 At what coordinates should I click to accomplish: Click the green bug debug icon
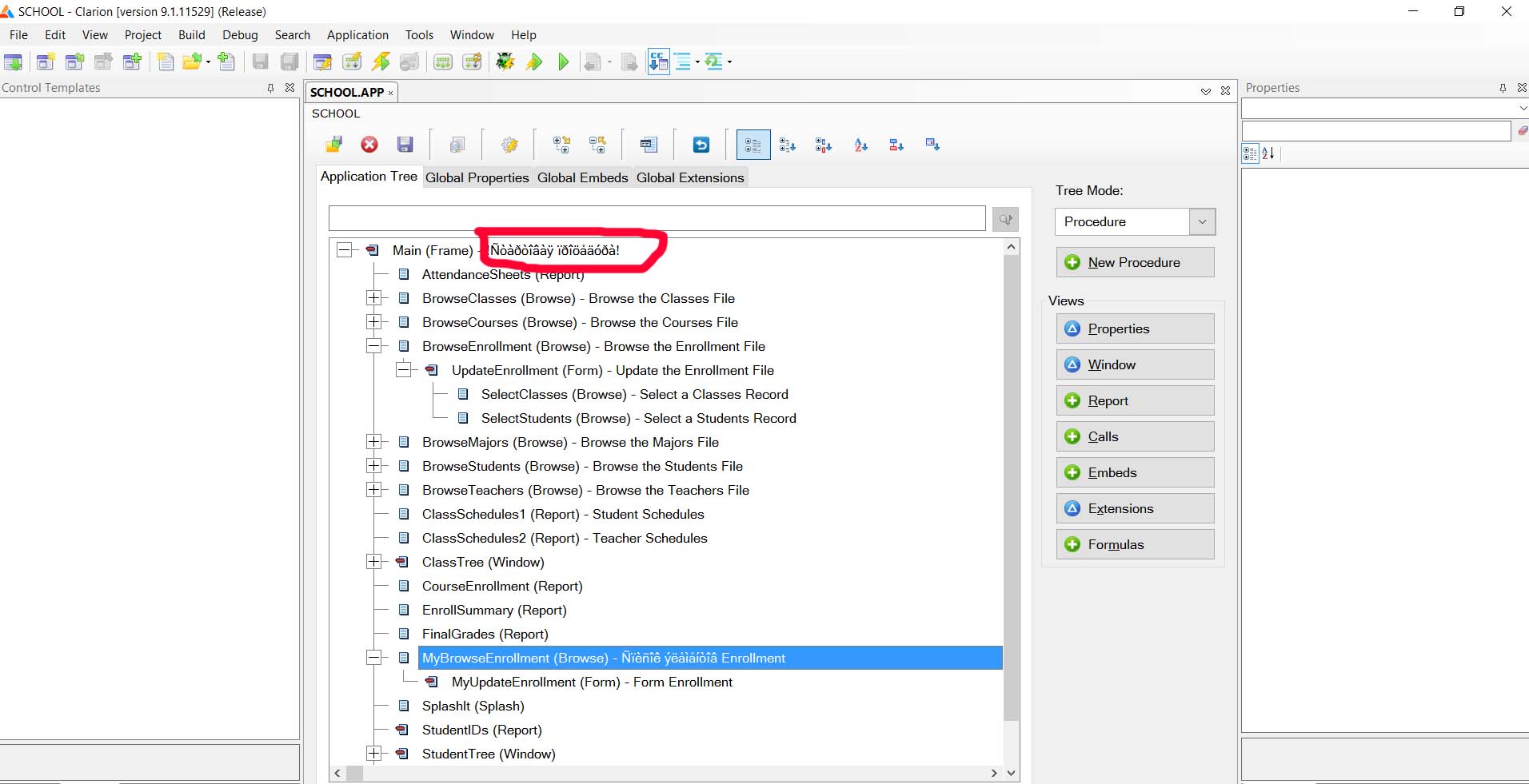click(505, 62)
